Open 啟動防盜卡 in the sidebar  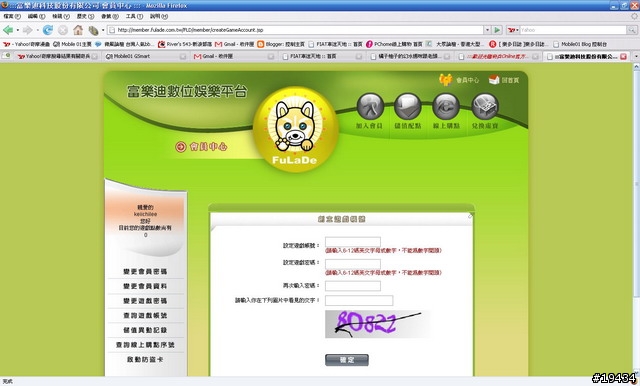point(145,359)
